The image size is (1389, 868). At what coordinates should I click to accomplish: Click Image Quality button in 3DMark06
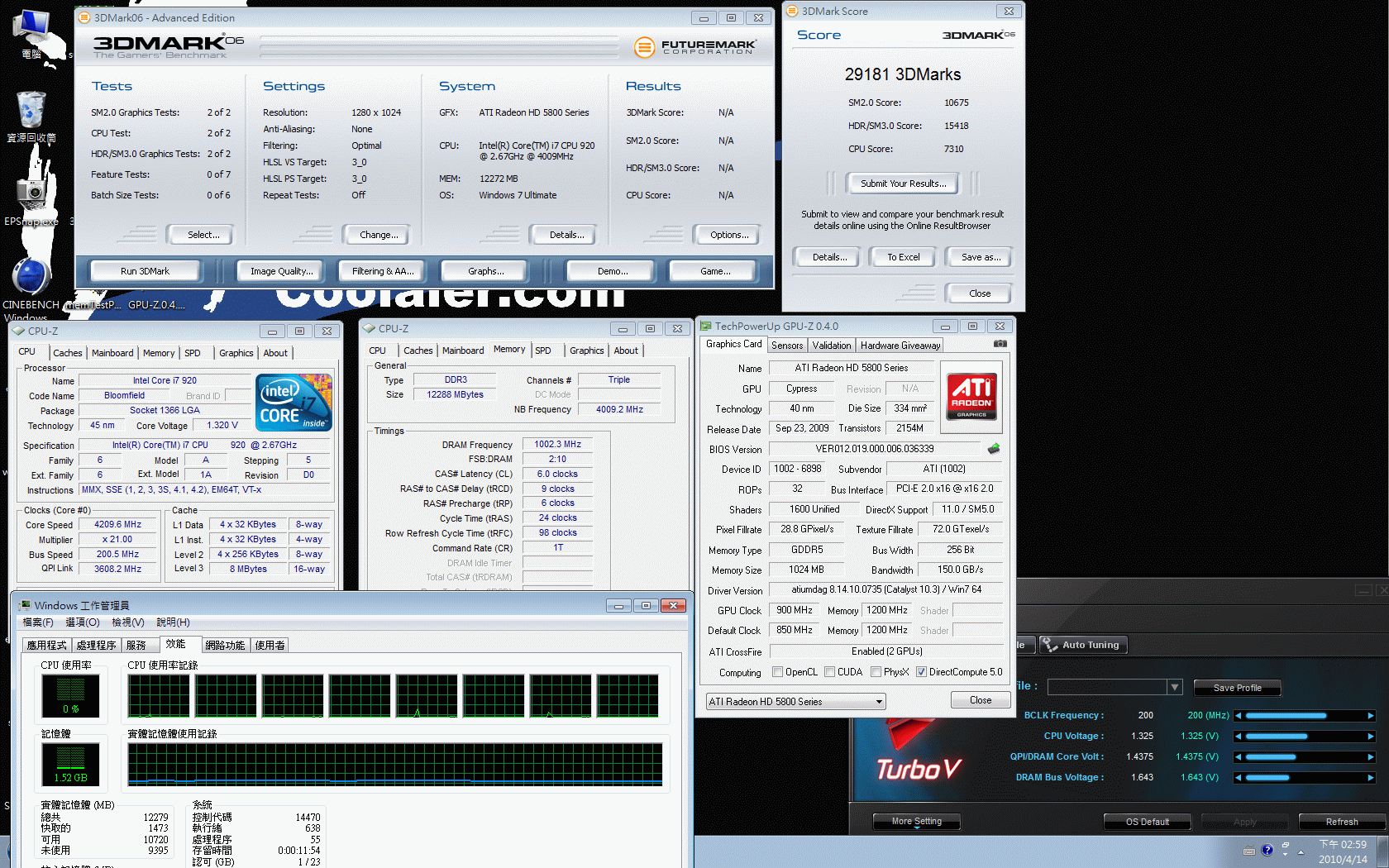pos(282,271)
